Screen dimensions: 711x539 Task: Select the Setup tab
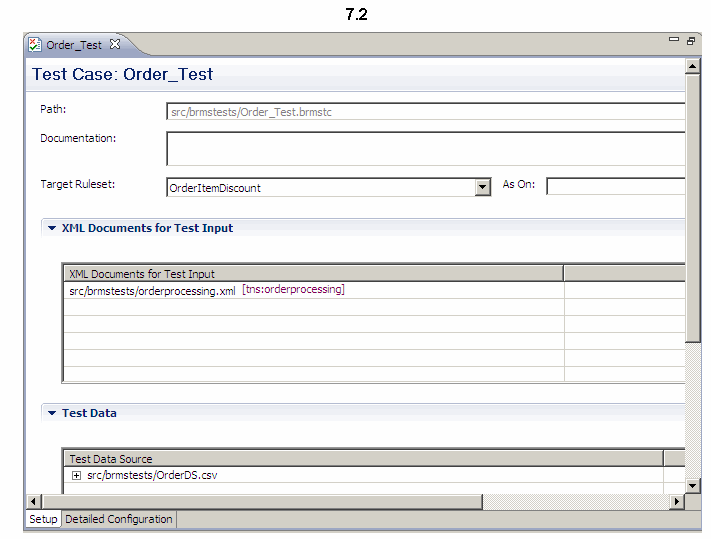coord(43,519)
